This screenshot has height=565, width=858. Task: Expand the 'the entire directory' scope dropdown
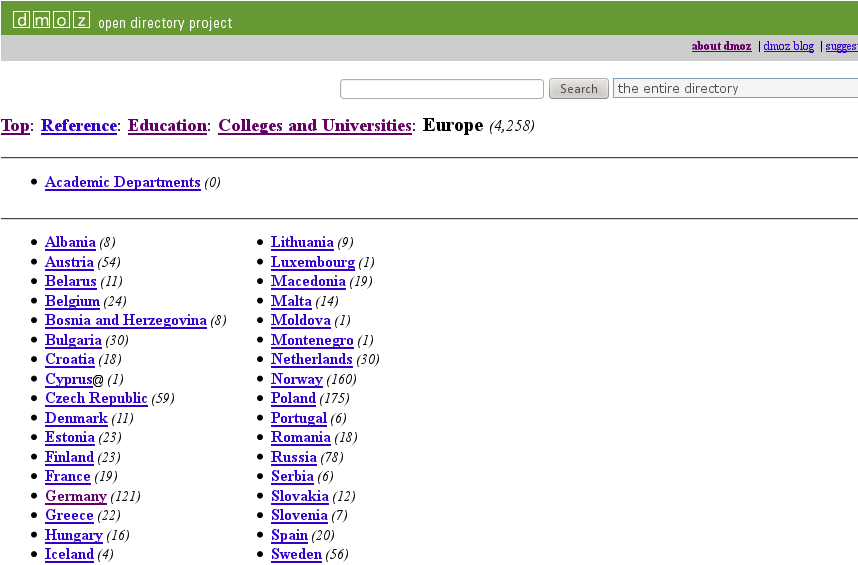[x=735, y=89]
